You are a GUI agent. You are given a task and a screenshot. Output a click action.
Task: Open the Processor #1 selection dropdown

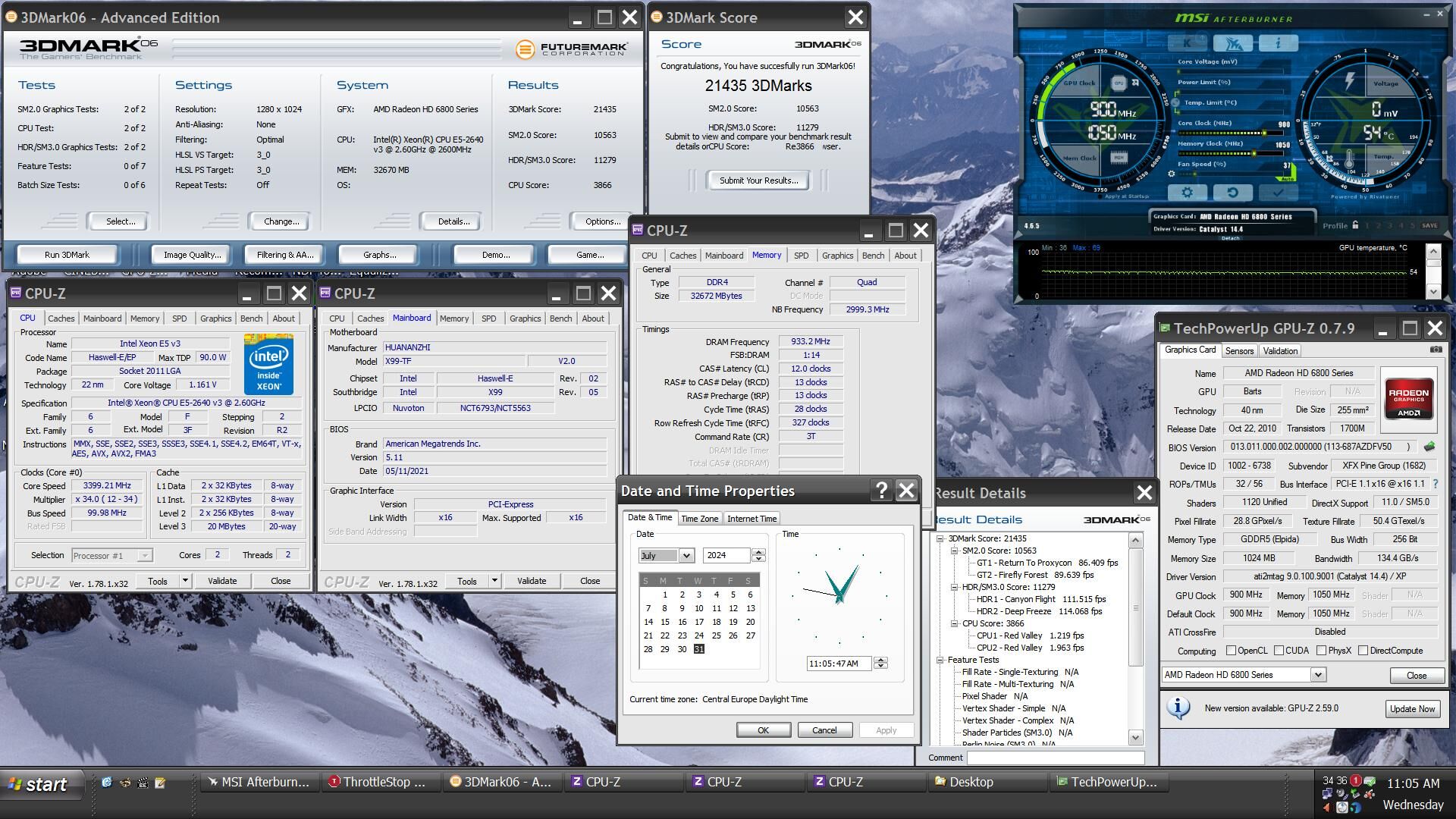pyautogui.click(x=112, y=556)
